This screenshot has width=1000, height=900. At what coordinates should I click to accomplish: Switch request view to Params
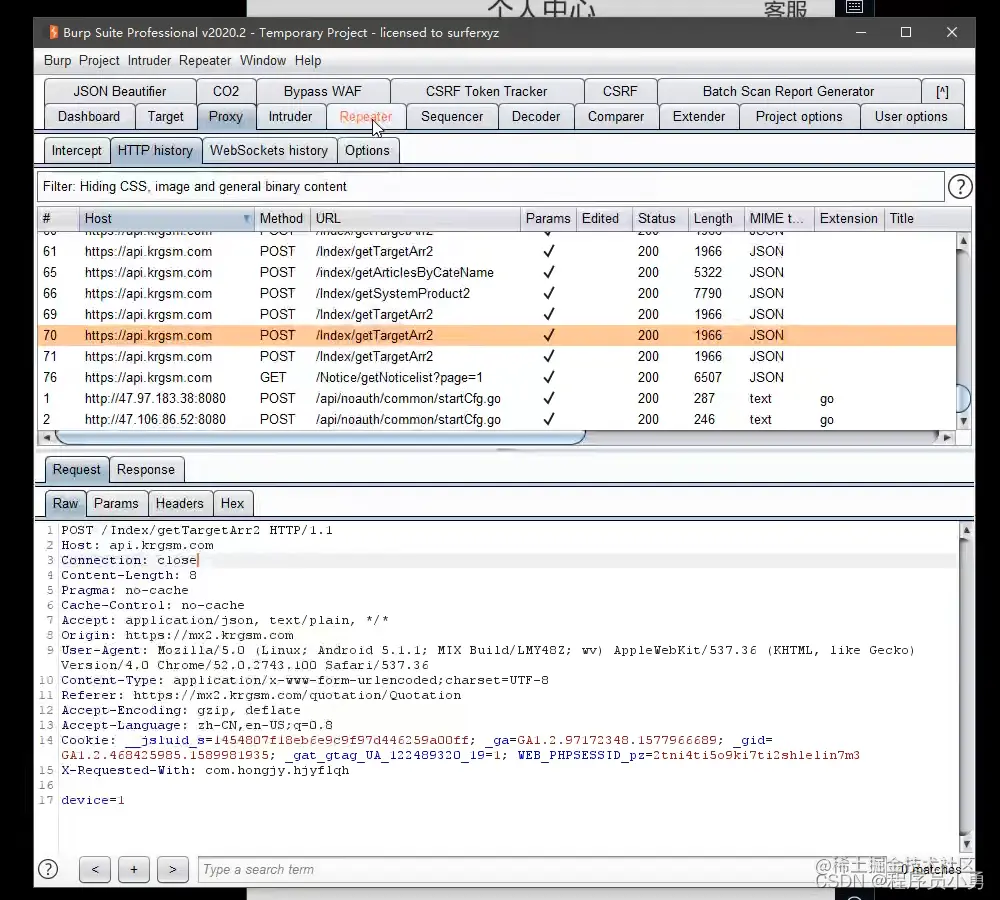click(x=116, y=503)
